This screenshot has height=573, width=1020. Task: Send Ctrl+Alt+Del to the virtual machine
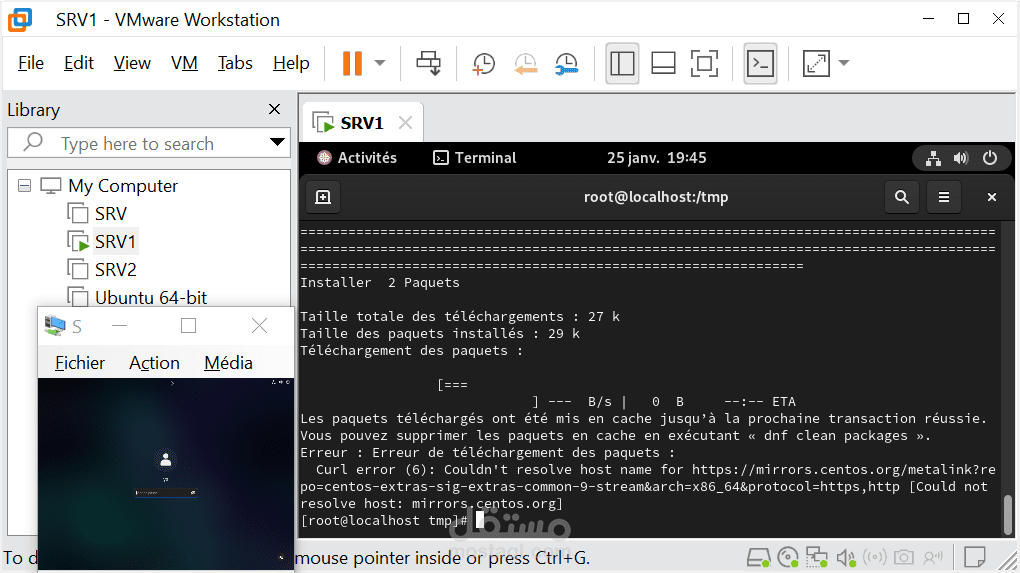coord(429,63)
